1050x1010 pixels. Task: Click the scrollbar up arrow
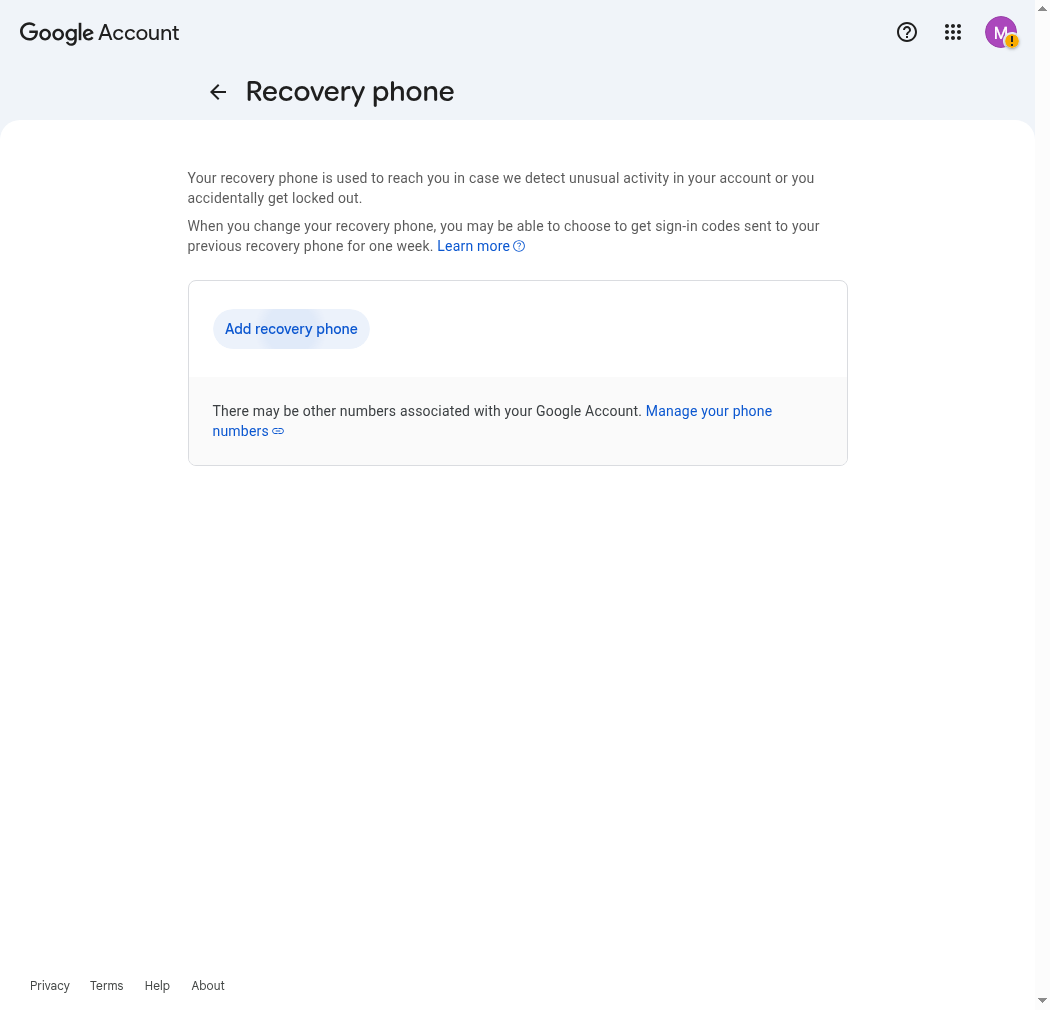pyautogui.click(x=1042, y=8)
